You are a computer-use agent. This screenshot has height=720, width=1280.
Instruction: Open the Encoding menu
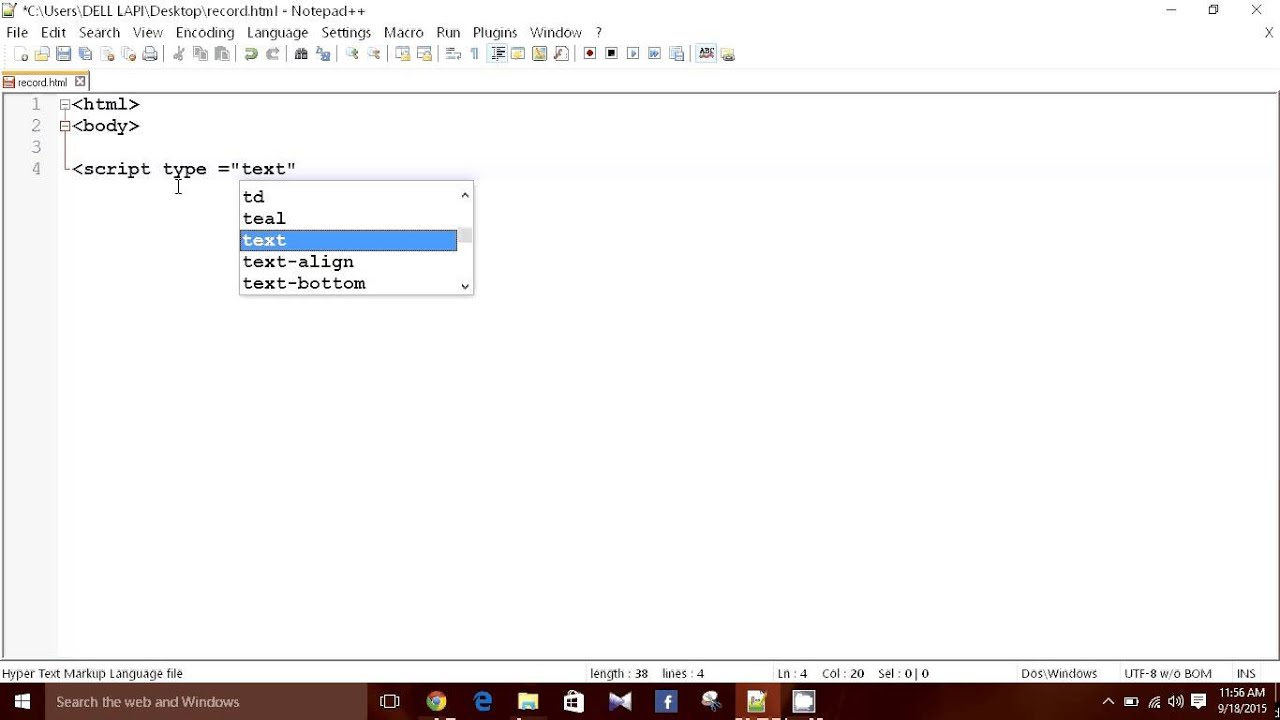(204, 32)
